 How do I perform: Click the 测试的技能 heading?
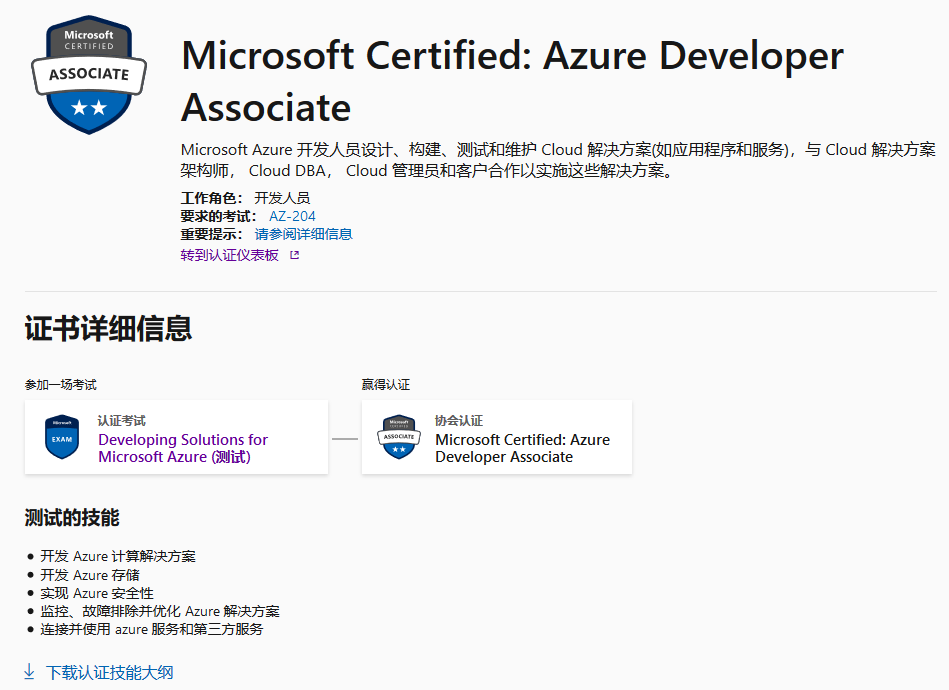[x=72, y=518]
